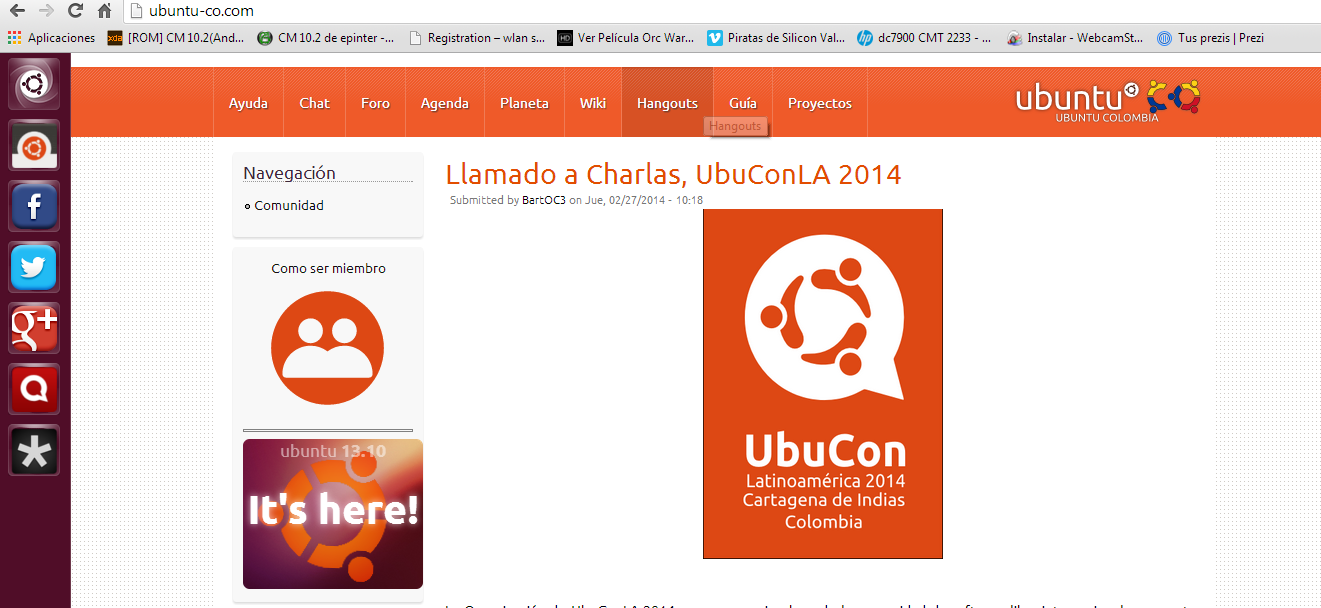Open the browser home icon
This screenshot has width=1321, height=608.
point(105,11)
